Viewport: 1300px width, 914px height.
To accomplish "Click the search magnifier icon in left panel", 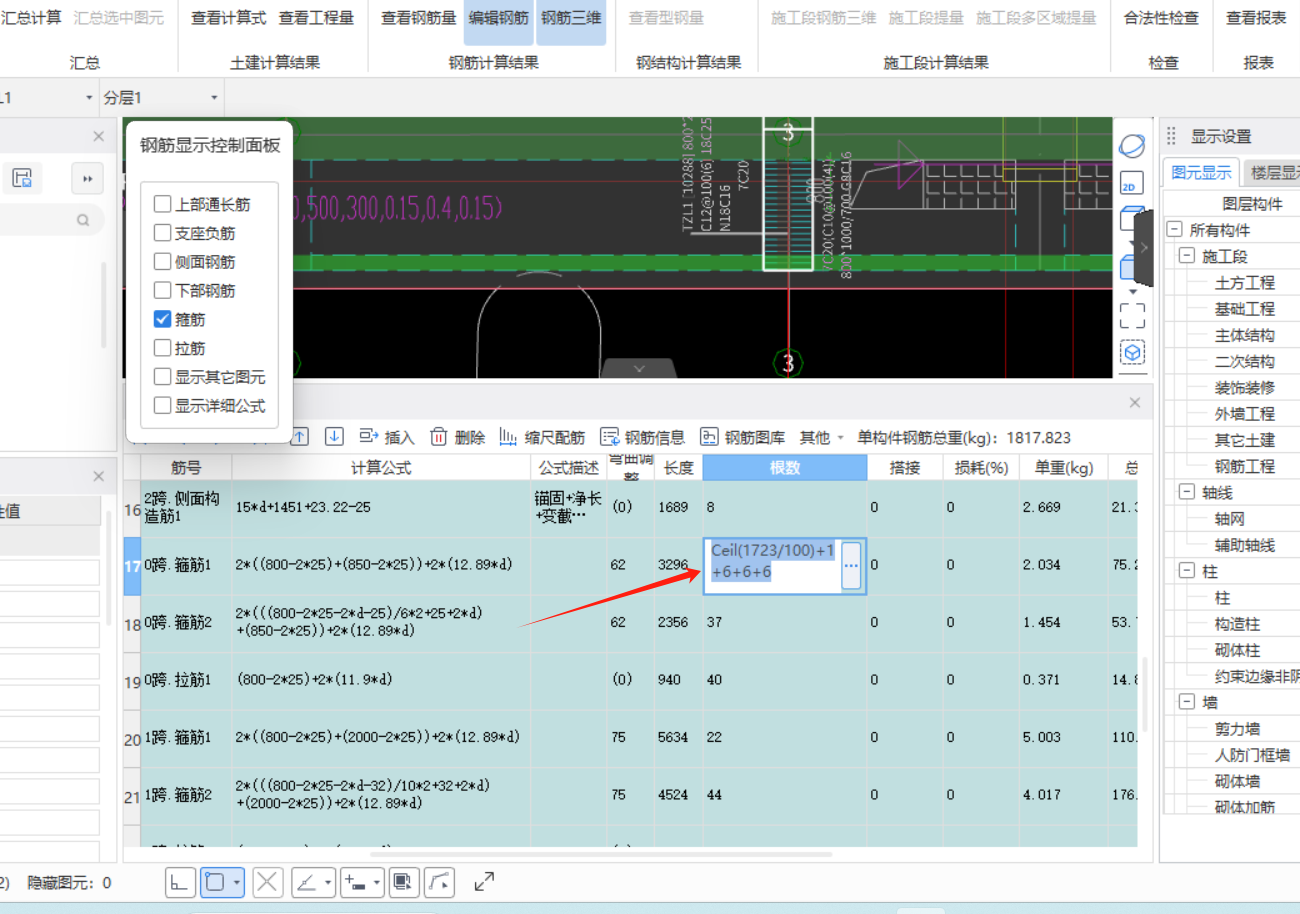I will (x=83, y=220).
